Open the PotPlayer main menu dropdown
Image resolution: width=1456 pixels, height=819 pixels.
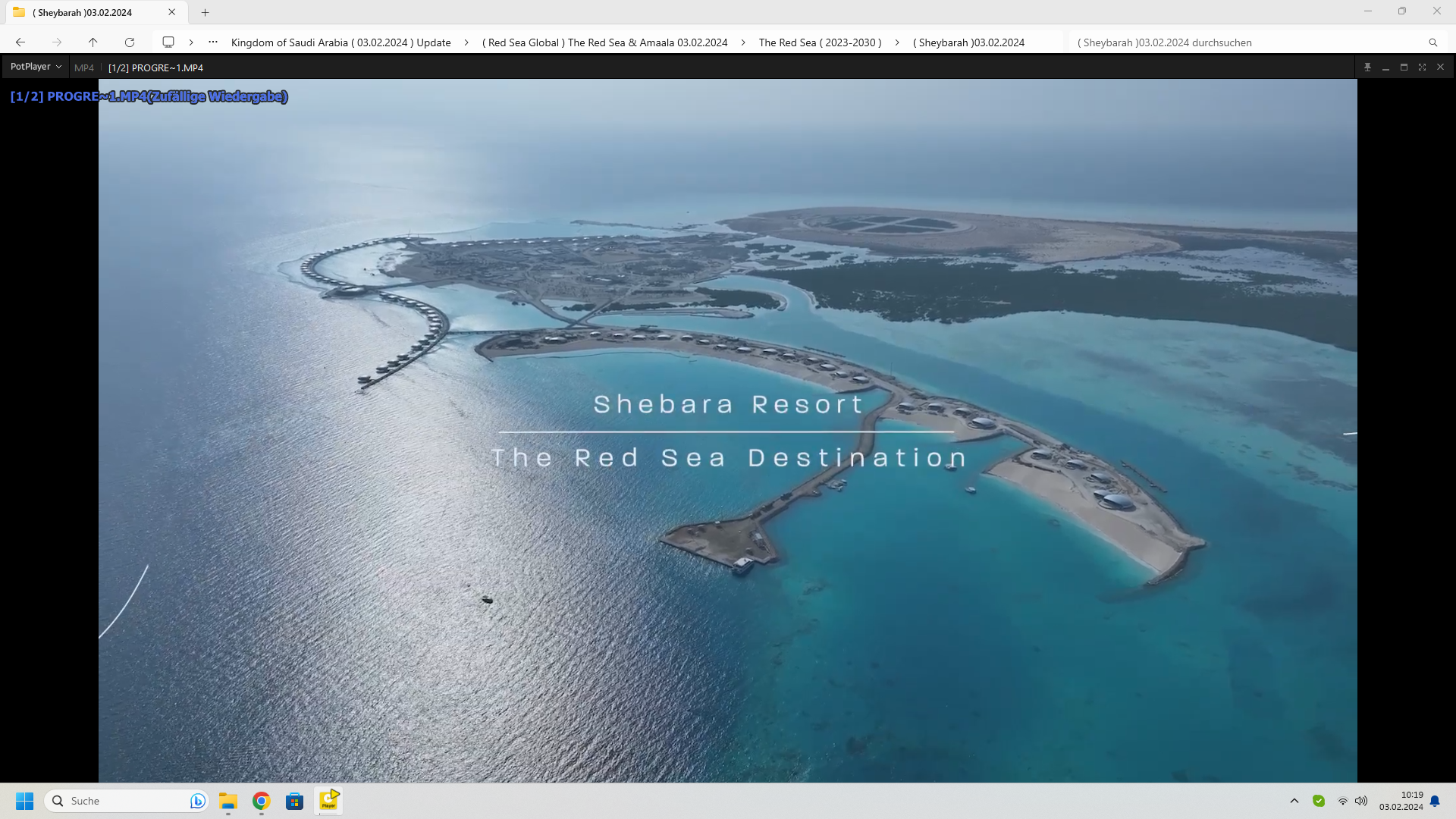36,67
